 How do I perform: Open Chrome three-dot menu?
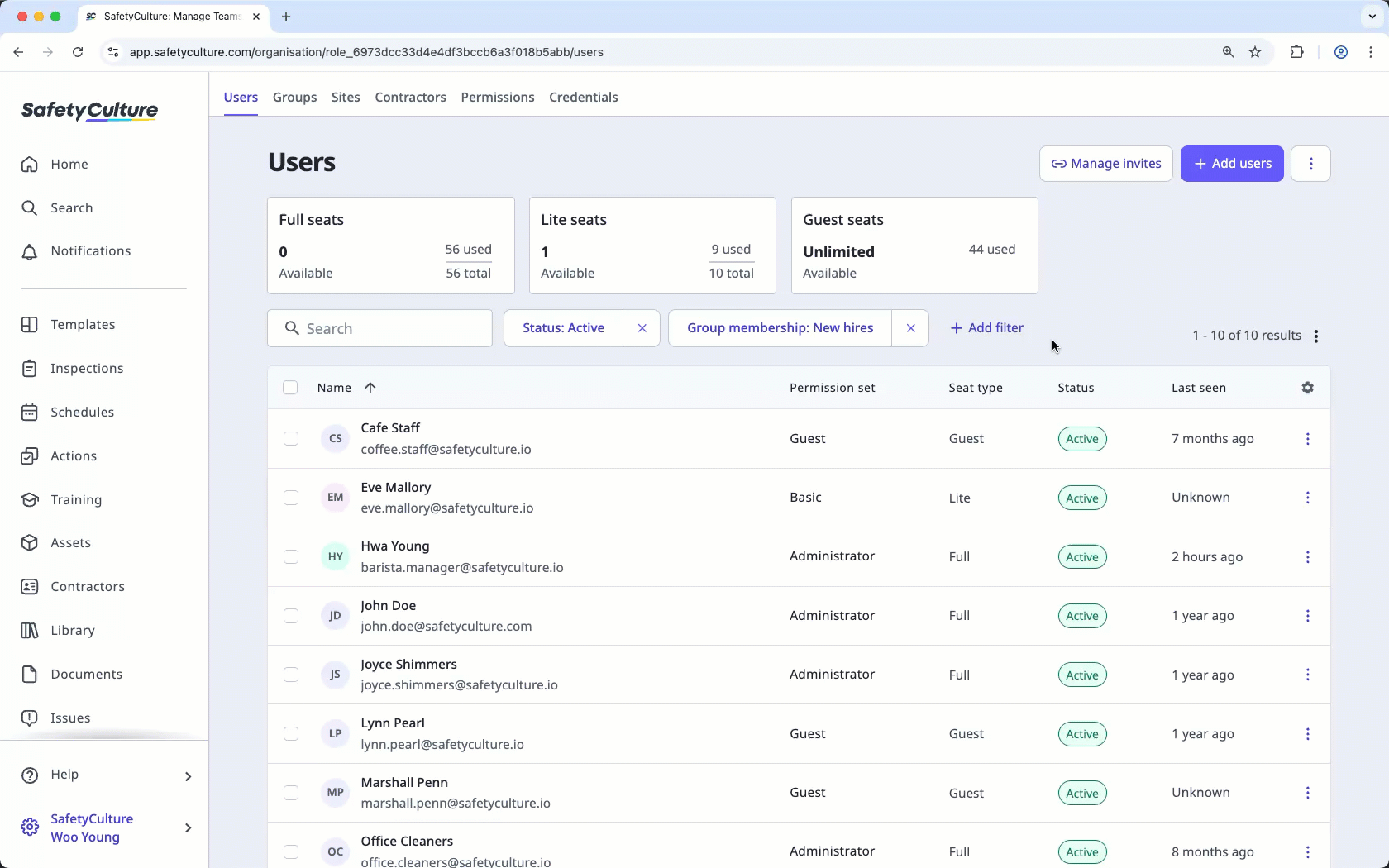click(1371, 52)
